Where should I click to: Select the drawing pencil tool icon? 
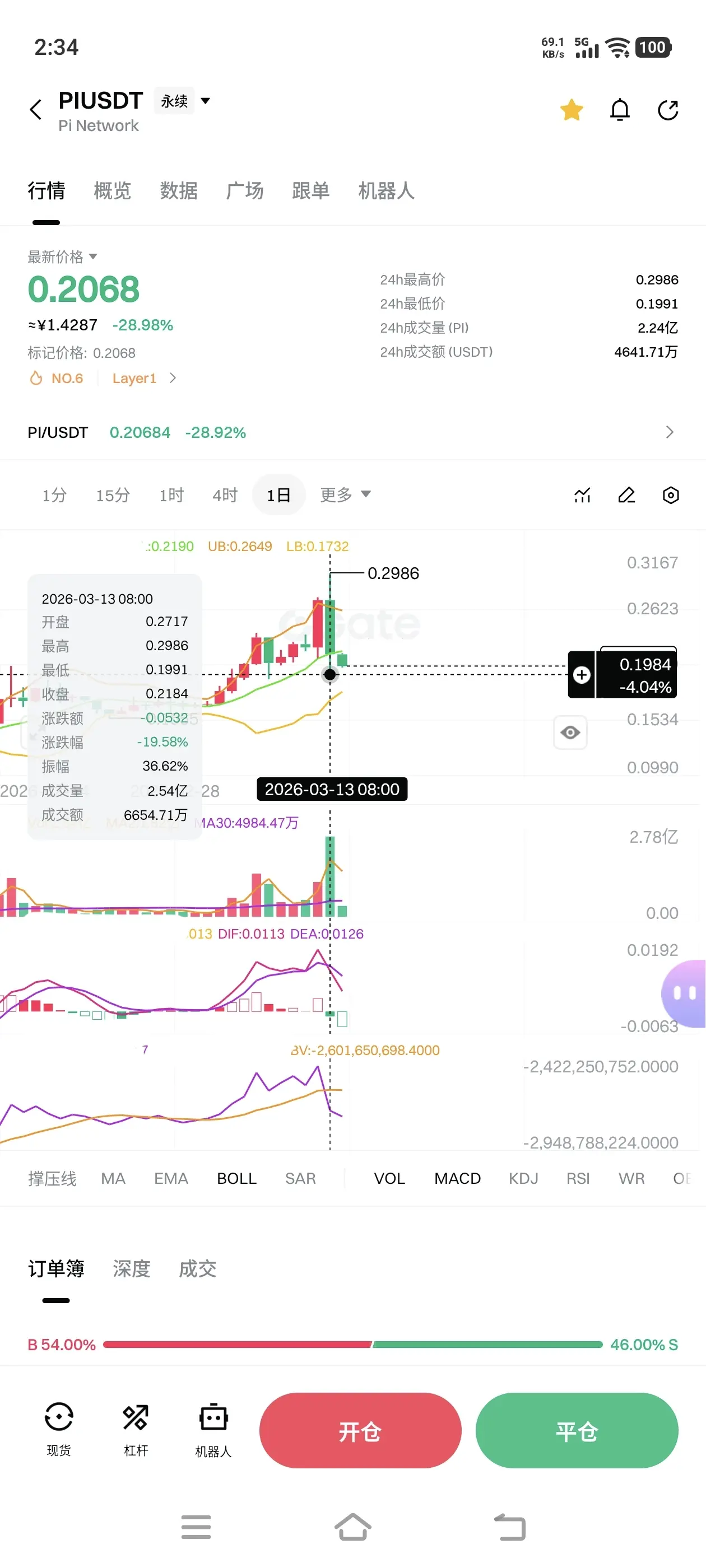[626, 495]
